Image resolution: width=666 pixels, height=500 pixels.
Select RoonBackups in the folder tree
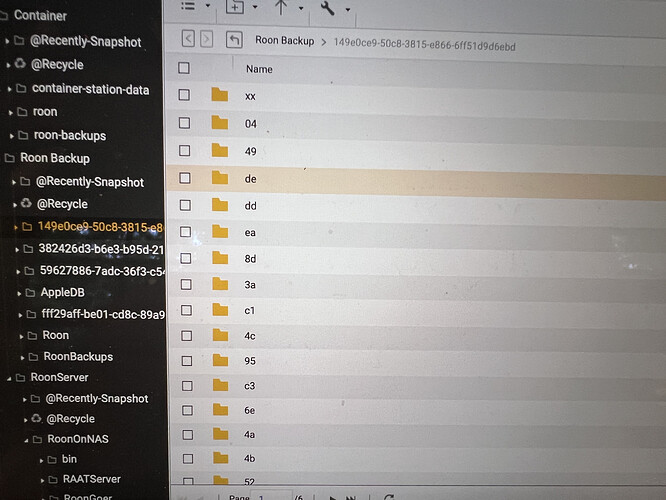78,356
